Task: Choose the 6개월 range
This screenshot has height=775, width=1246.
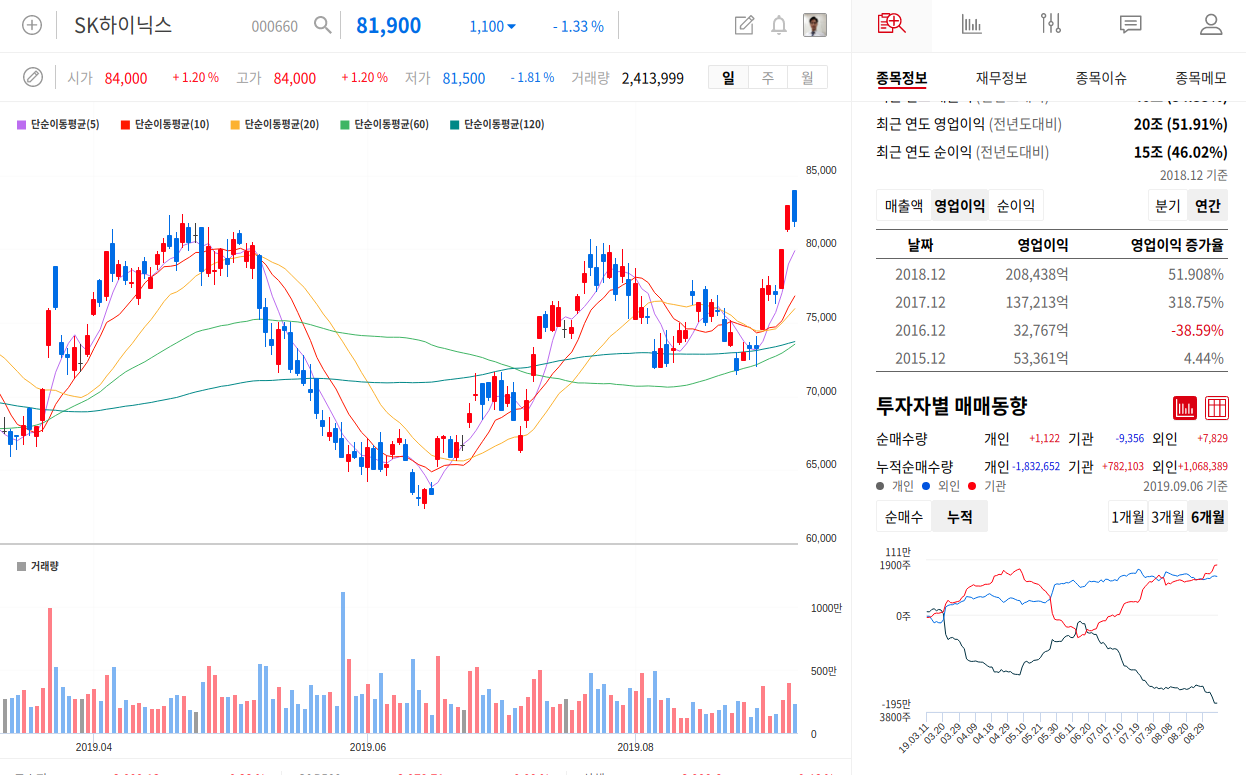Action: [1207, 517]
